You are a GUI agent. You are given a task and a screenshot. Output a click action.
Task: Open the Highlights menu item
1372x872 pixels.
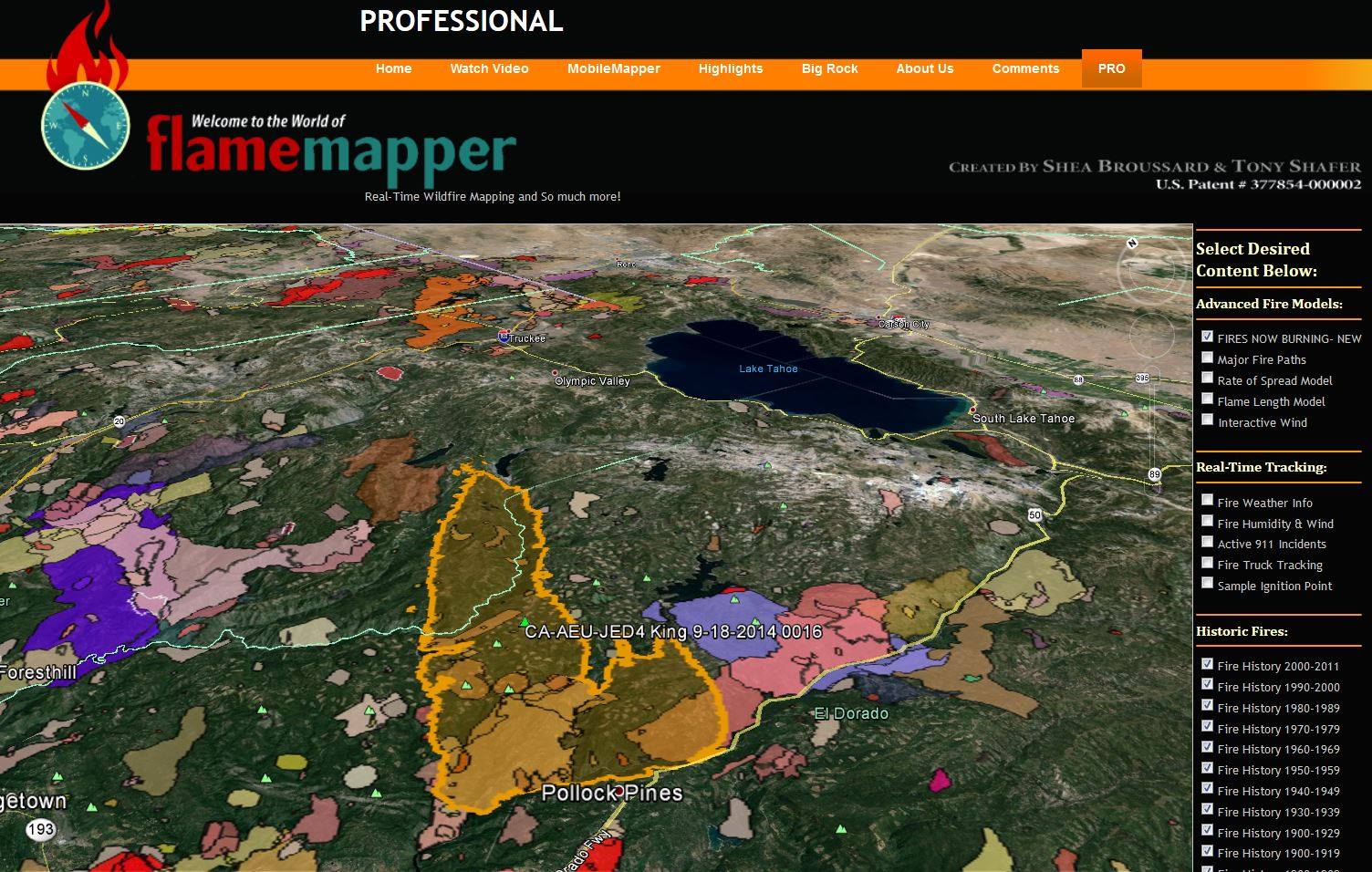click(x=731, y=68)
